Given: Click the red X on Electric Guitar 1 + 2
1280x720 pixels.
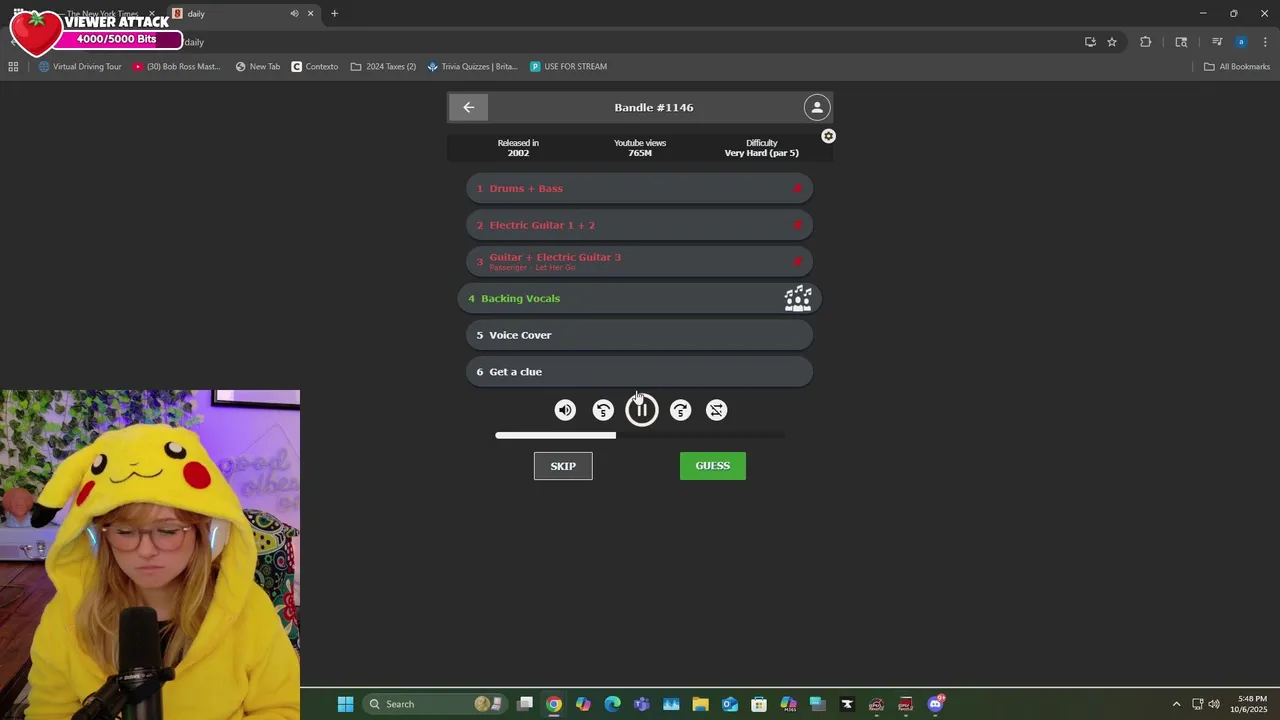Looking at the screenshot, I should 797,225.
